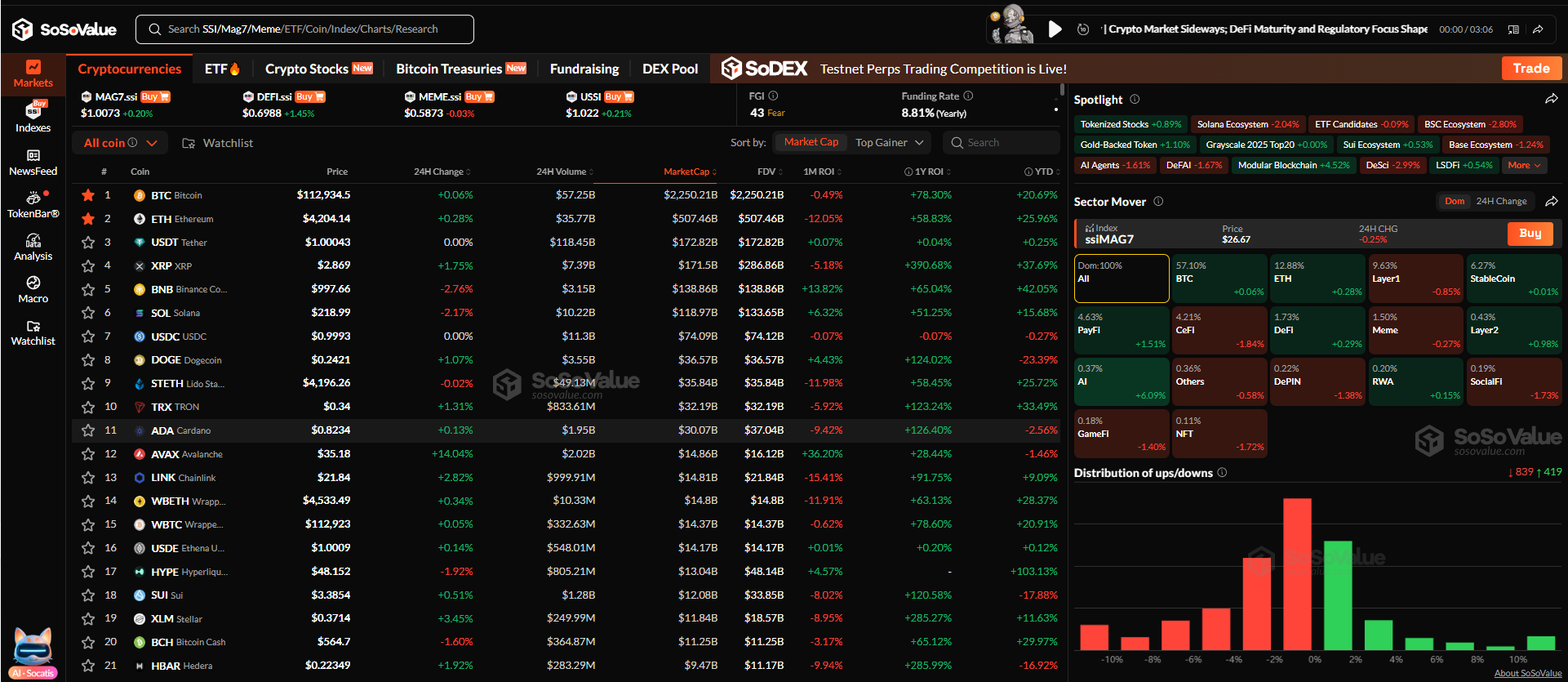
Task: Switch Sector Mover to 24H Change
Action: pos(1500,201)
